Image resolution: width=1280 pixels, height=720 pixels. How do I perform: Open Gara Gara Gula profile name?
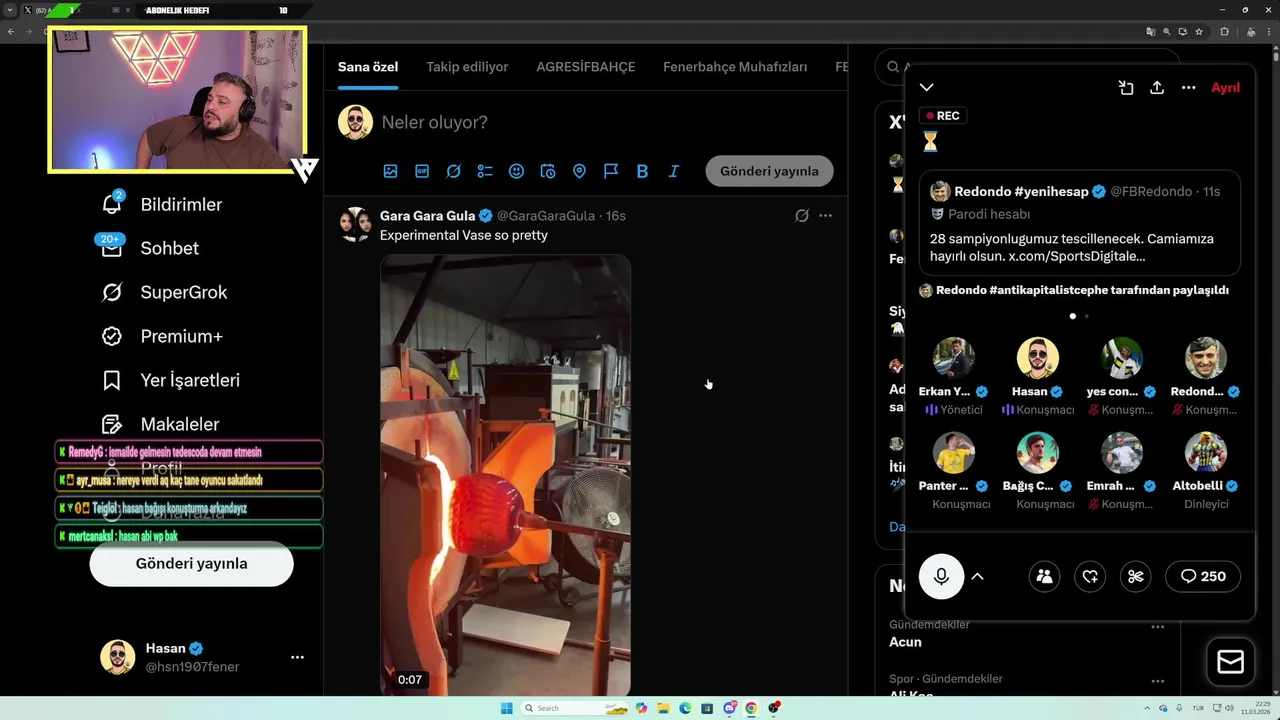tap(428, 215)
